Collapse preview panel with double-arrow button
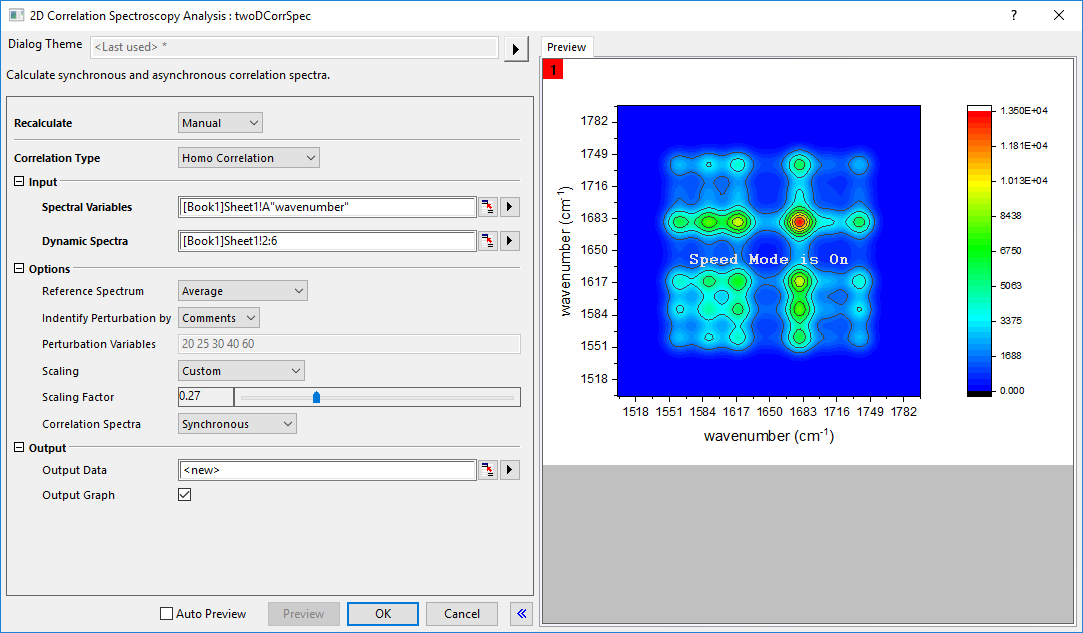 [521, 614]
